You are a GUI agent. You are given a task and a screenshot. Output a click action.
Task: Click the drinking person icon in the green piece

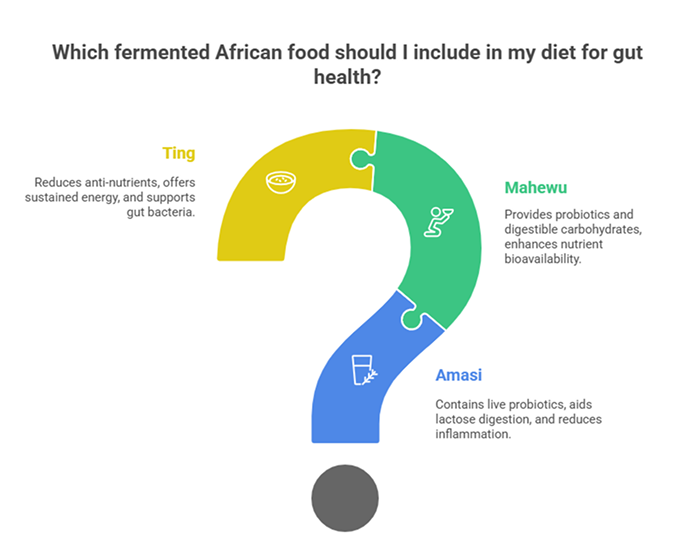436,218
